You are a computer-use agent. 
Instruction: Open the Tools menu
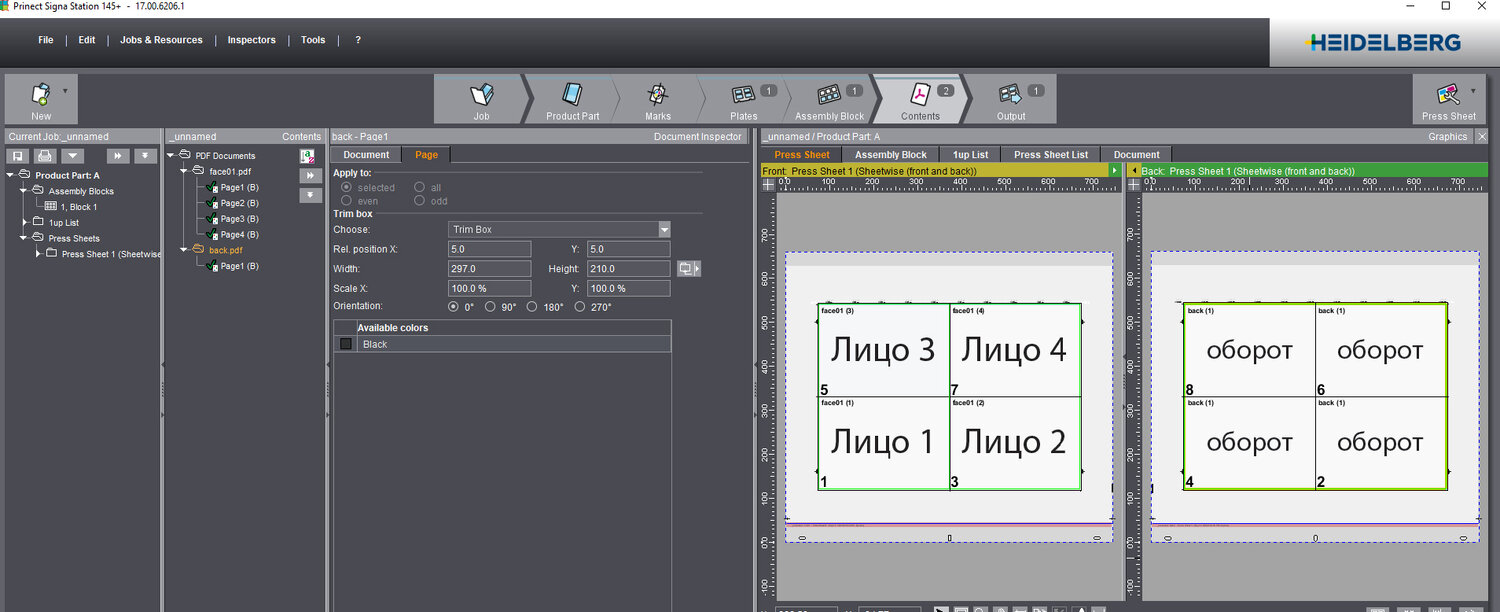(313, 40)
